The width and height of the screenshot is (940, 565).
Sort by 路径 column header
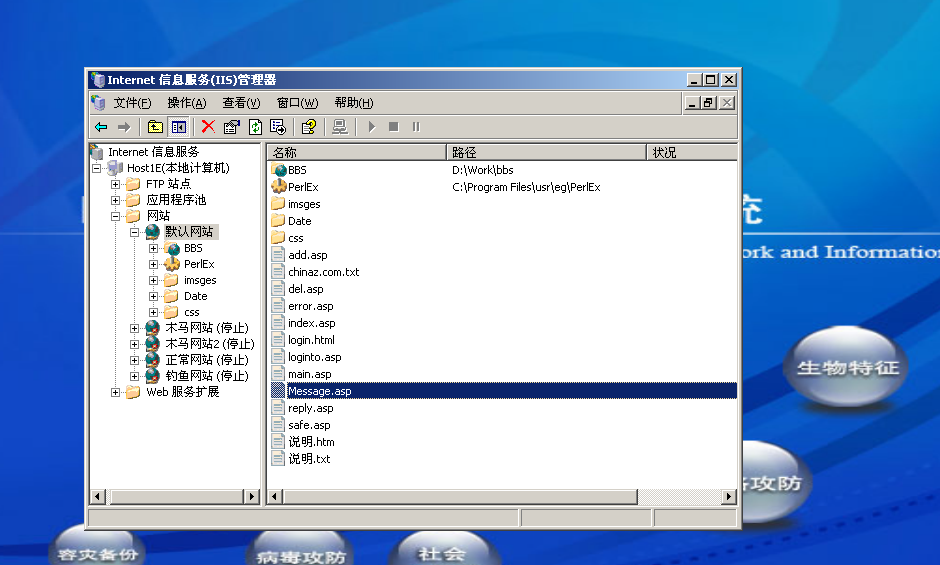546,152
